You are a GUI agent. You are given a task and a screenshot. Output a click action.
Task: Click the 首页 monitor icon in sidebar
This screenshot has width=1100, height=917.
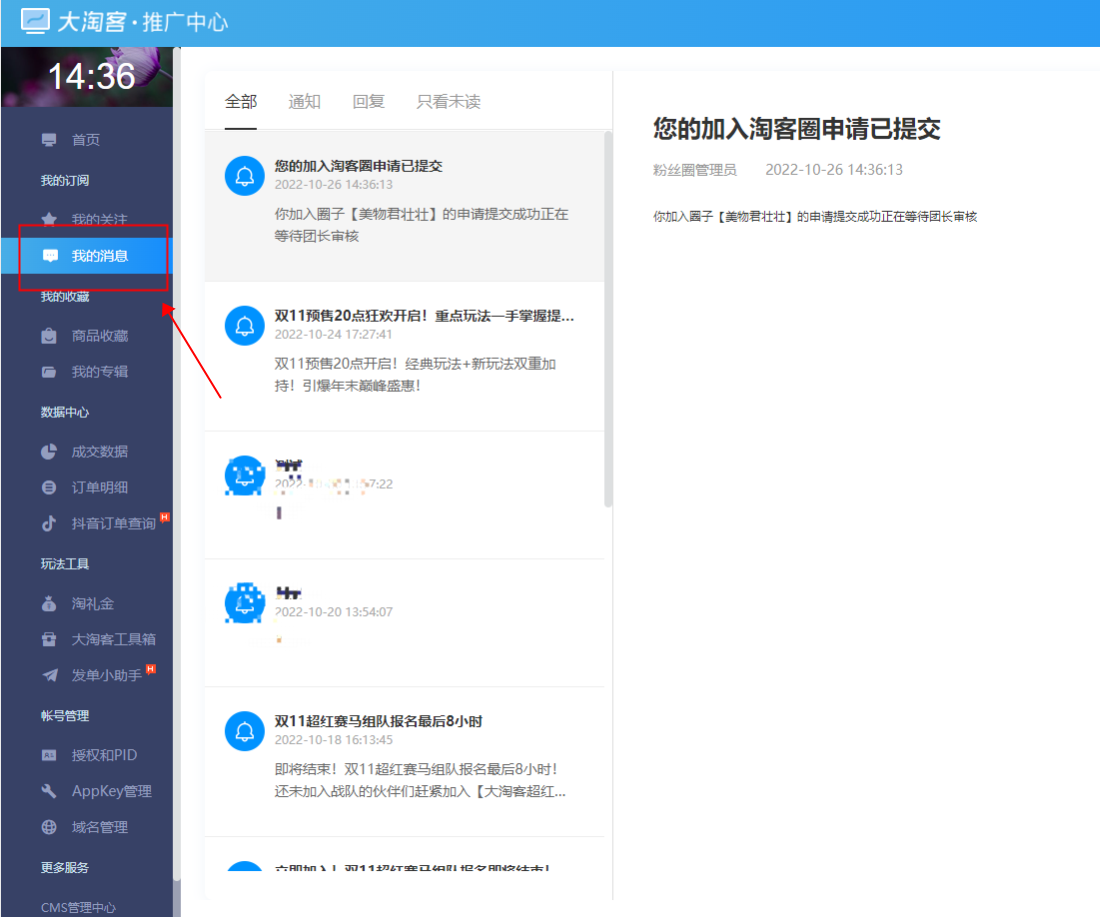pyautogui.click(x=49, y=140)
